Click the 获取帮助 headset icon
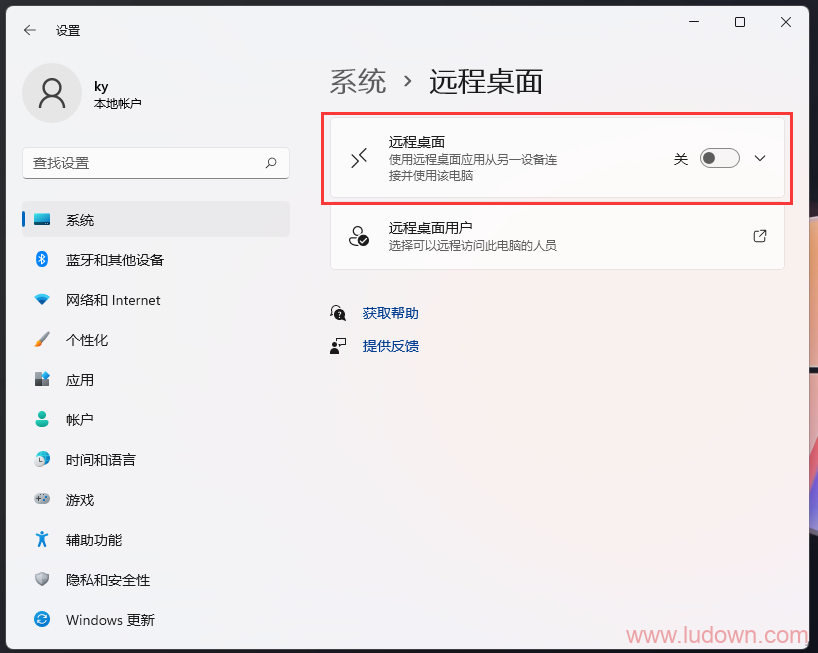Viewport: 818px width, 653px height. point(338,313)
